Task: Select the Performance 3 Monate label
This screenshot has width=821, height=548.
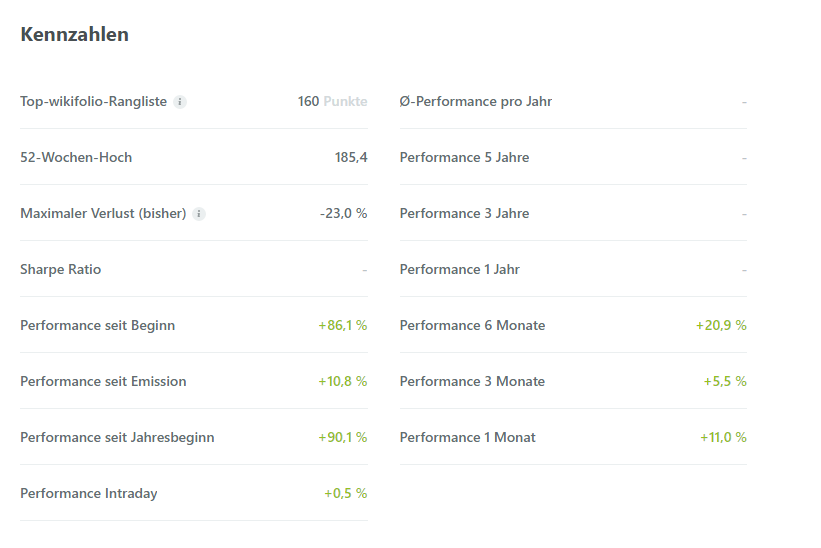Action: [x=472, y=382]
